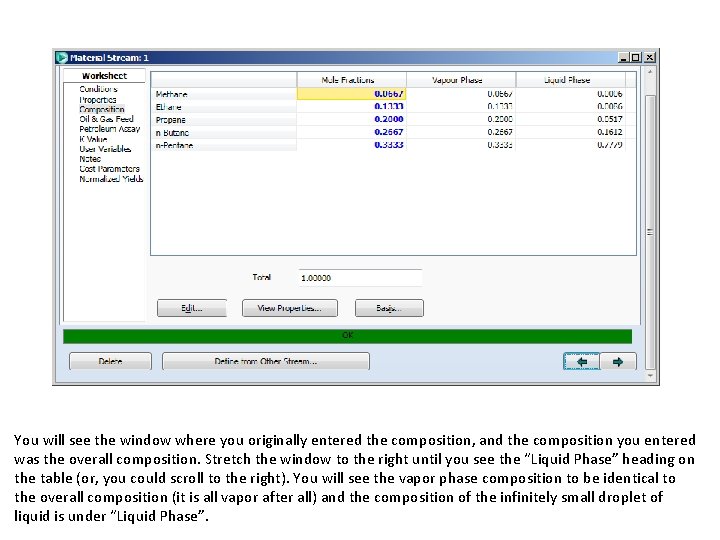720x540 pixels.
Task: Select Methane mole fraction cell 0.0667
Action: click(352, 94)
